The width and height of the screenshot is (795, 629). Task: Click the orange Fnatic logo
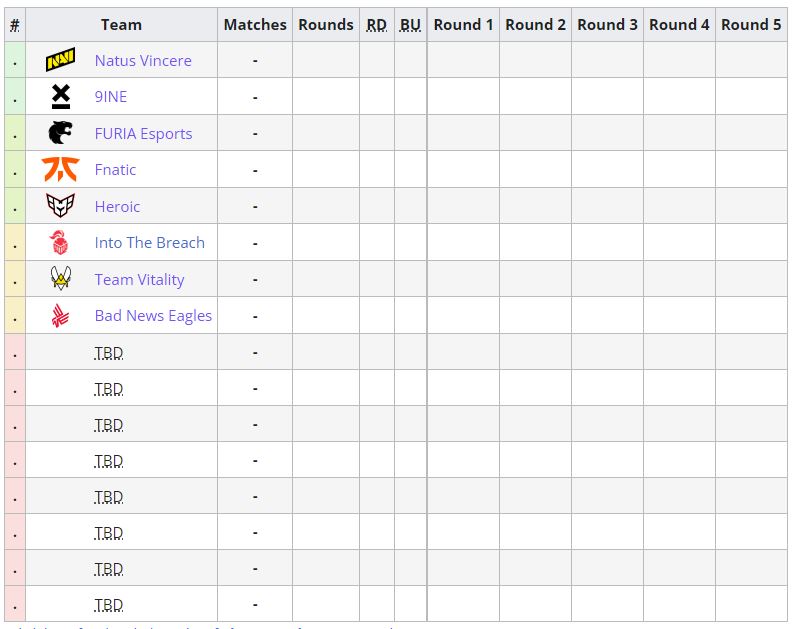(x=60, y=170)
